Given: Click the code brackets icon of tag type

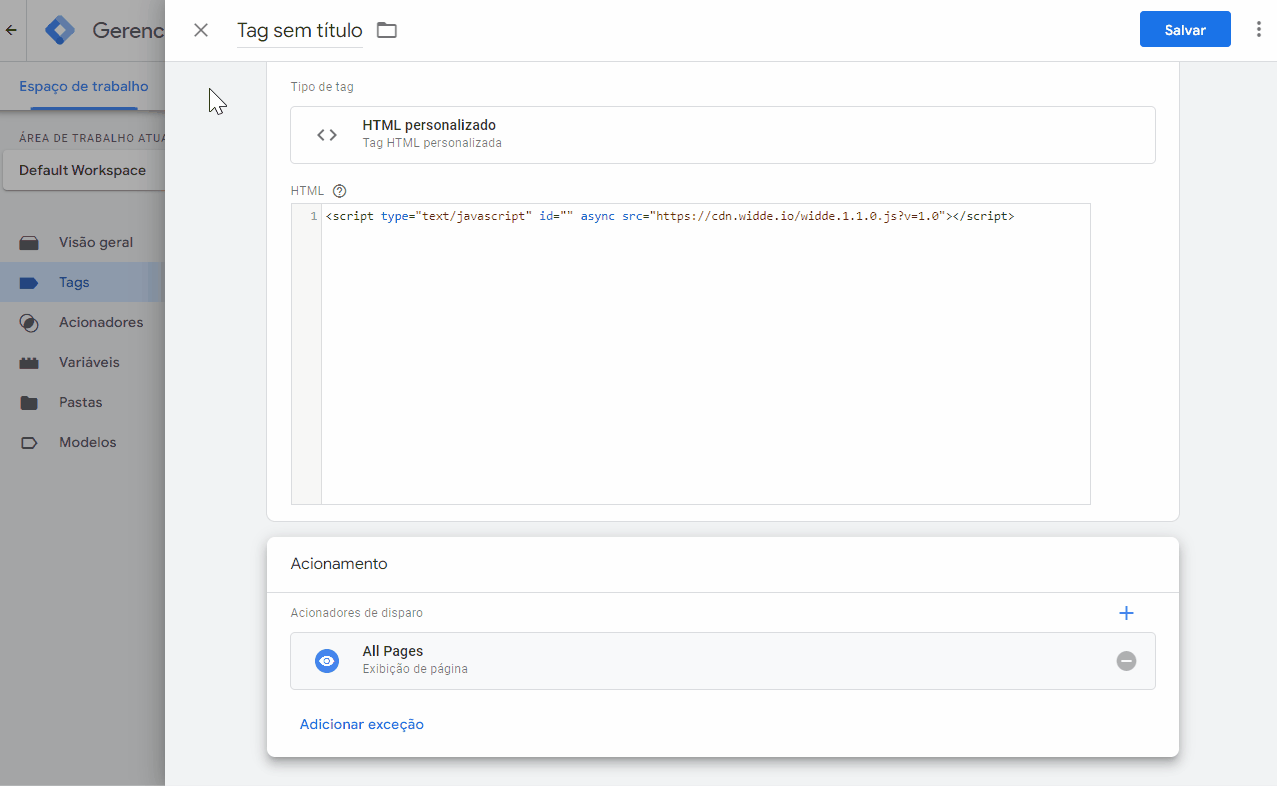Looking at the screenshot, I should (327, 135).
